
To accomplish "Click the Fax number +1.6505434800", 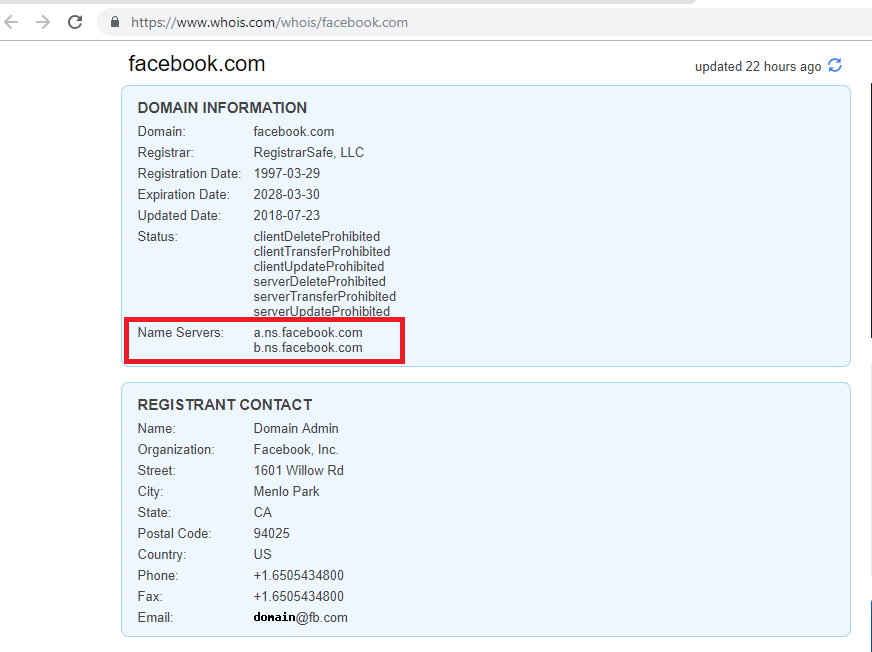I will (x=299, y=596).
